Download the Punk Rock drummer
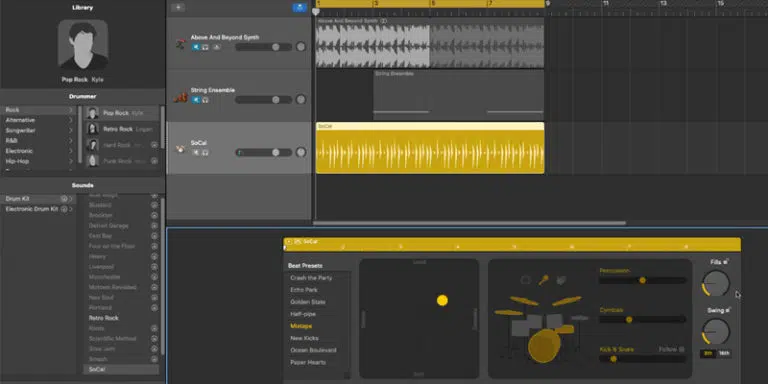This screenshot has height=384, width=768. [x=154, y=161]
